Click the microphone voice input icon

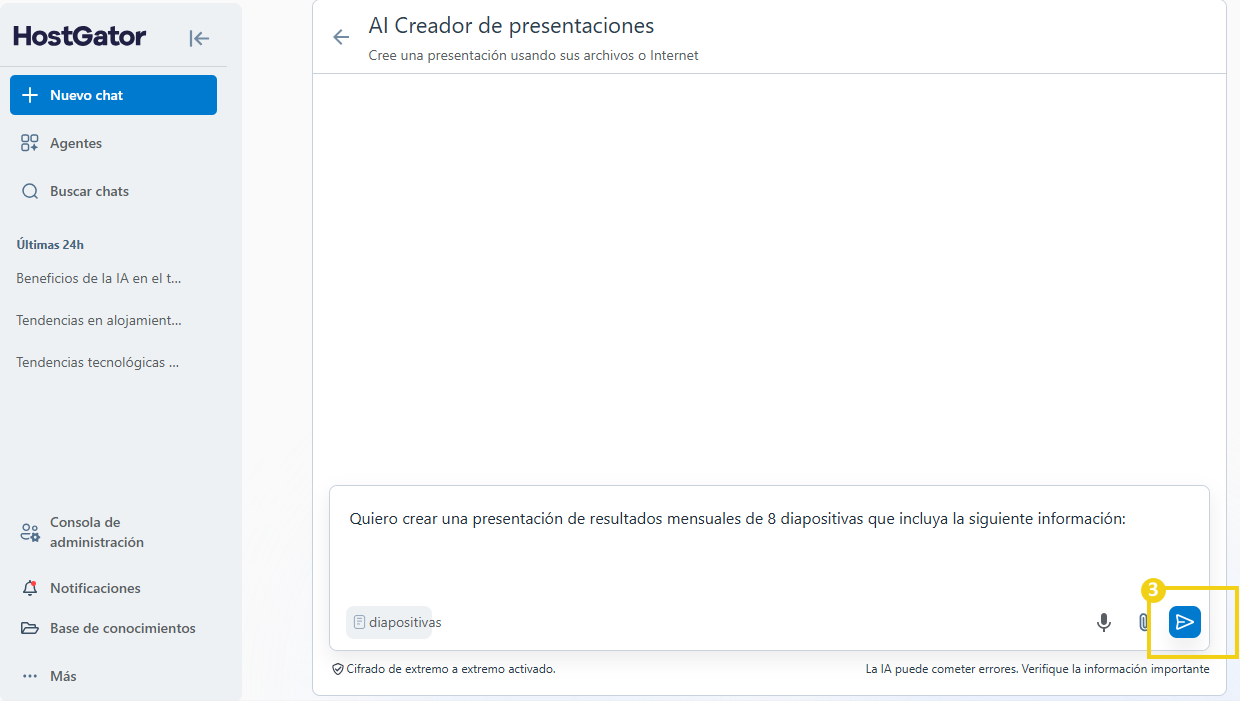(1104, 622)
